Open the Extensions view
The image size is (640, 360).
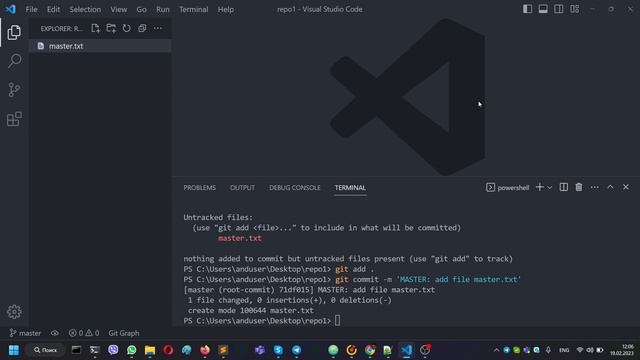coord(14,119)
